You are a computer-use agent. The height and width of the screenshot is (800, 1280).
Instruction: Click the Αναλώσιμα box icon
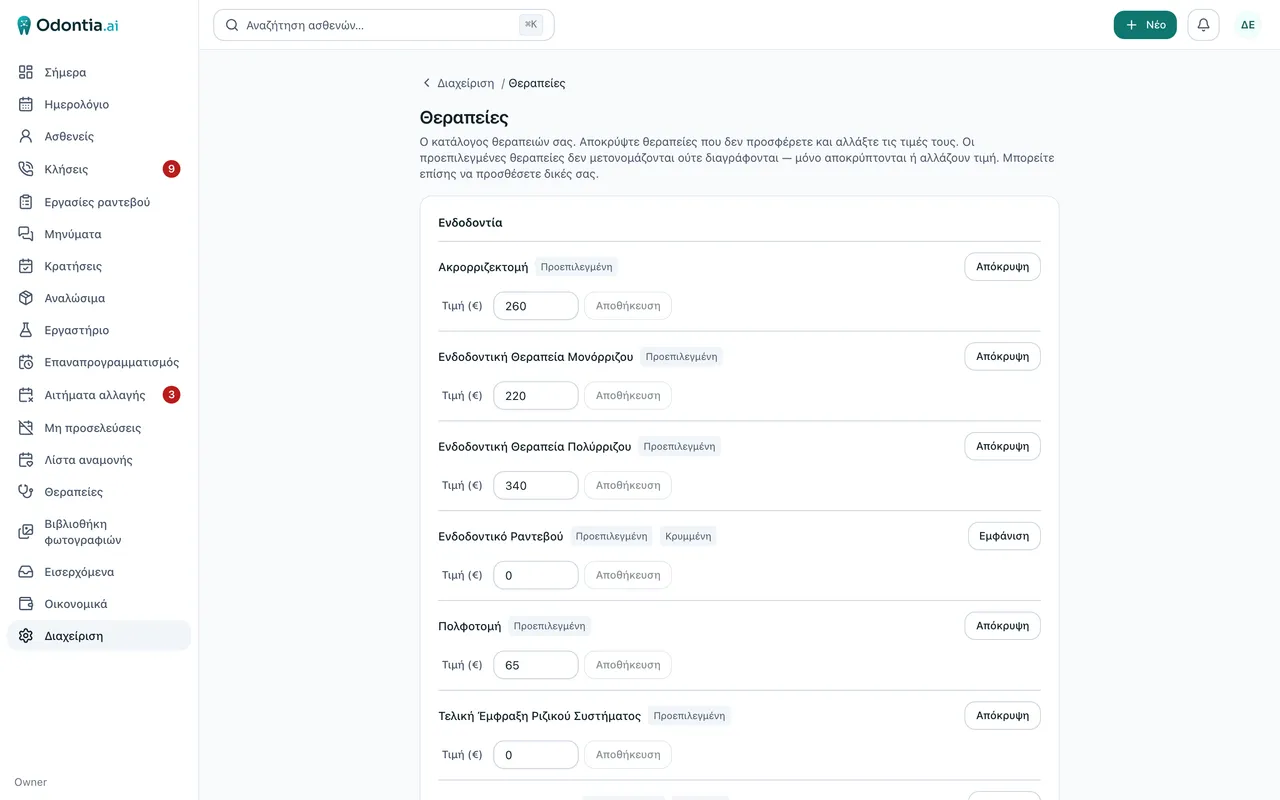coord(26,298)
